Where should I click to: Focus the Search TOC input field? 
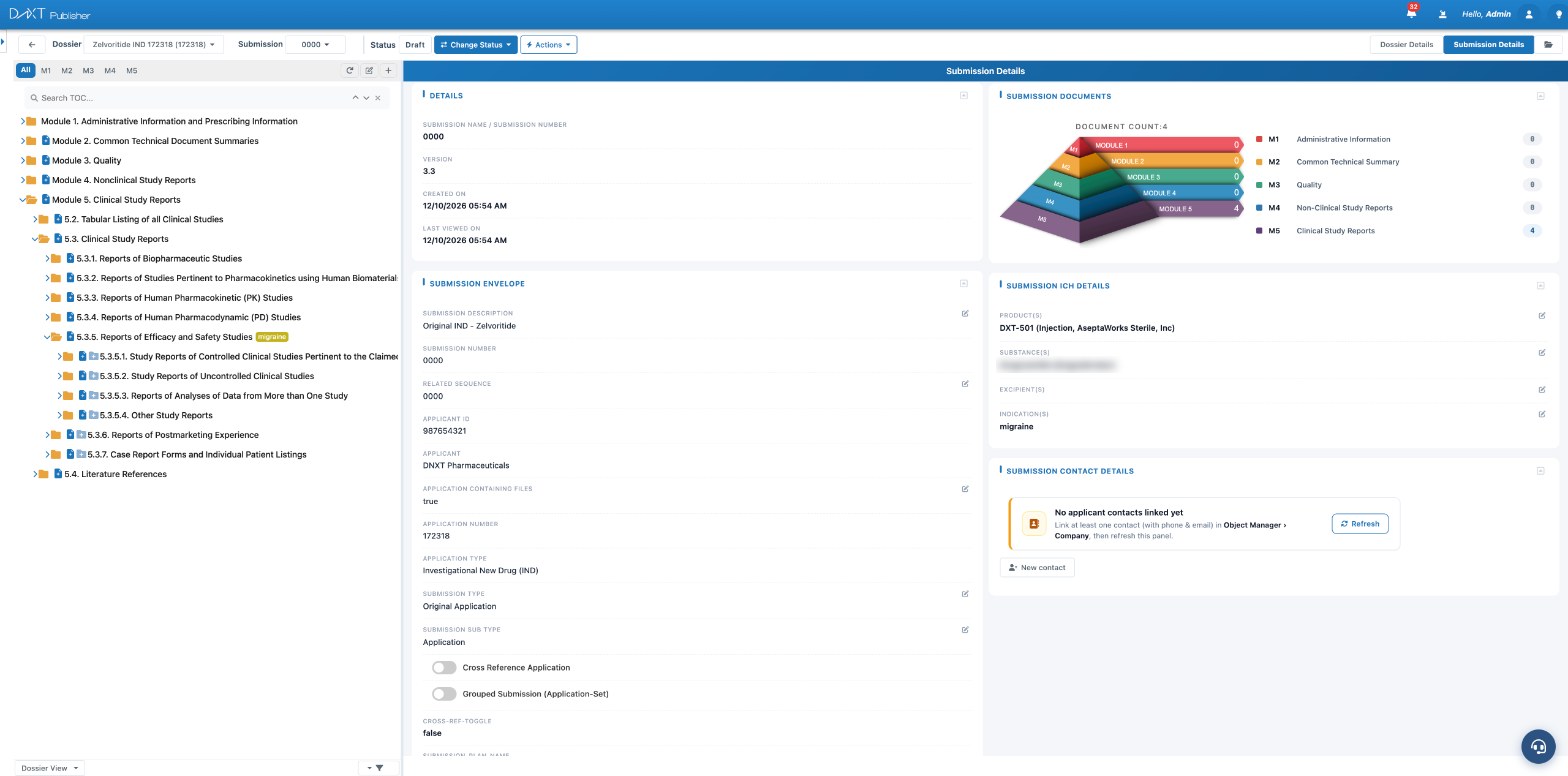tap(192, 98)
